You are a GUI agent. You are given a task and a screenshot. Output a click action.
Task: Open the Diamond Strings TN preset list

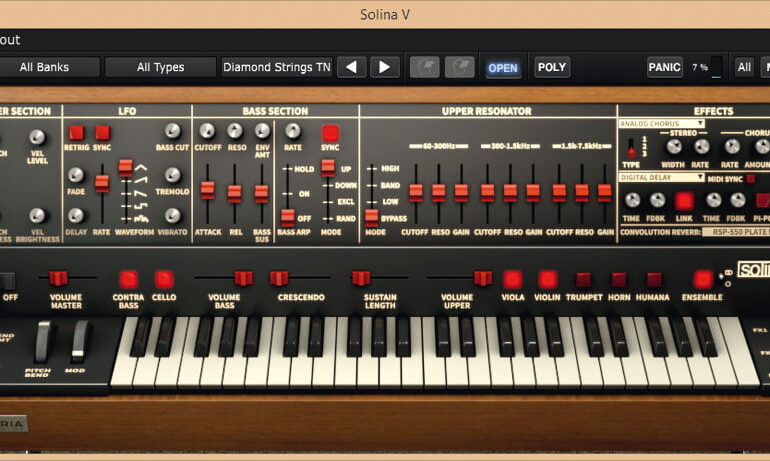pos(277,67)
